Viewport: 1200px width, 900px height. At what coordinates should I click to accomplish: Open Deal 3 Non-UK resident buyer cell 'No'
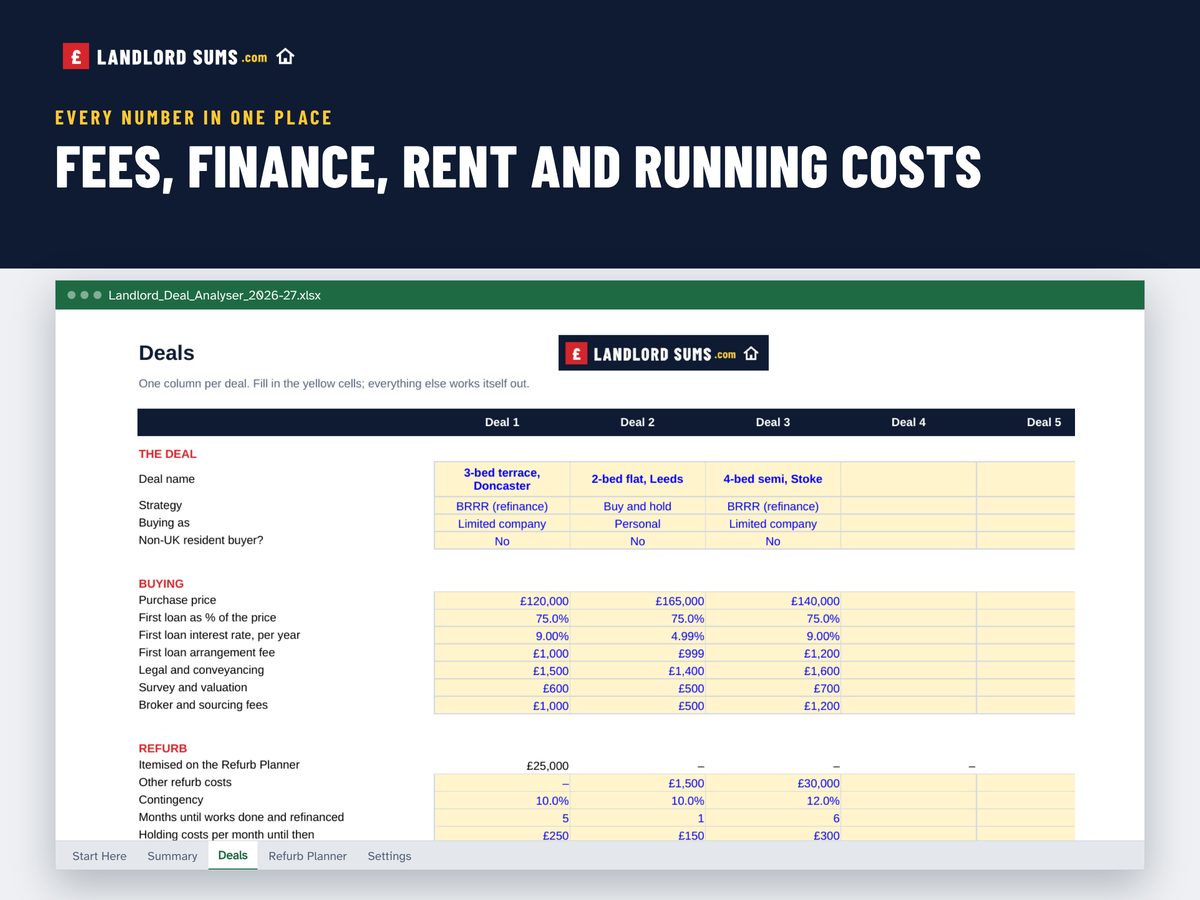coord(773,541)
